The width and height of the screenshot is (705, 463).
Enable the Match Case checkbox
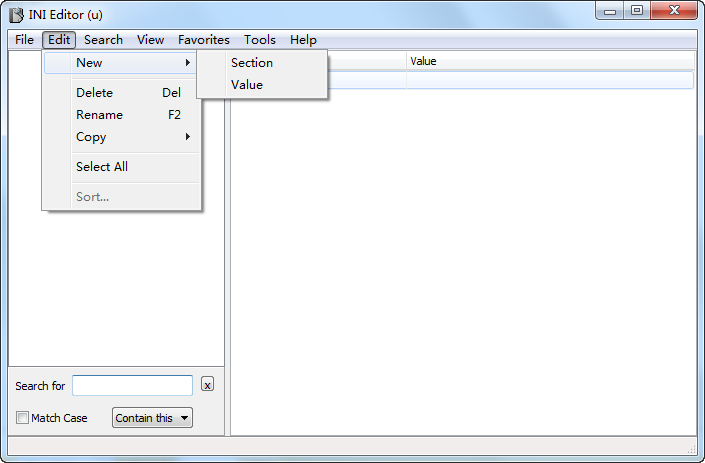[x=22, y=418]
